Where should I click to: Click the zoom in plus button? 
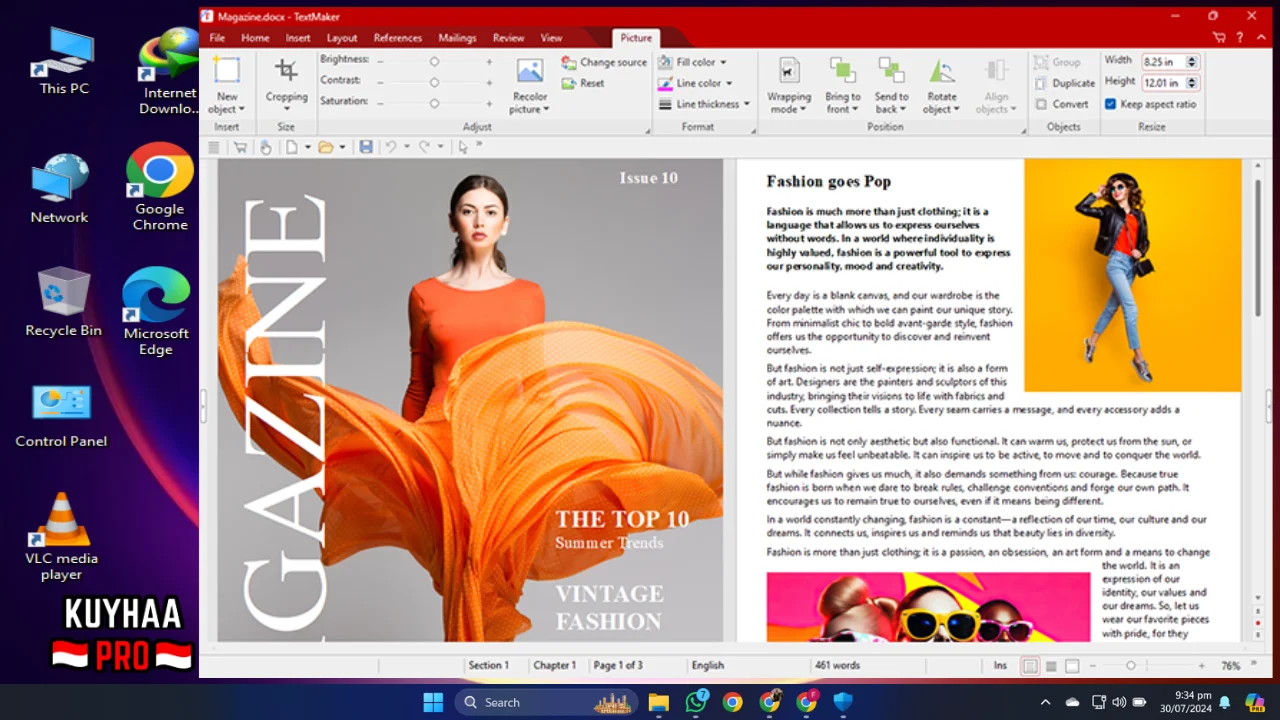tap(1202, 666)
